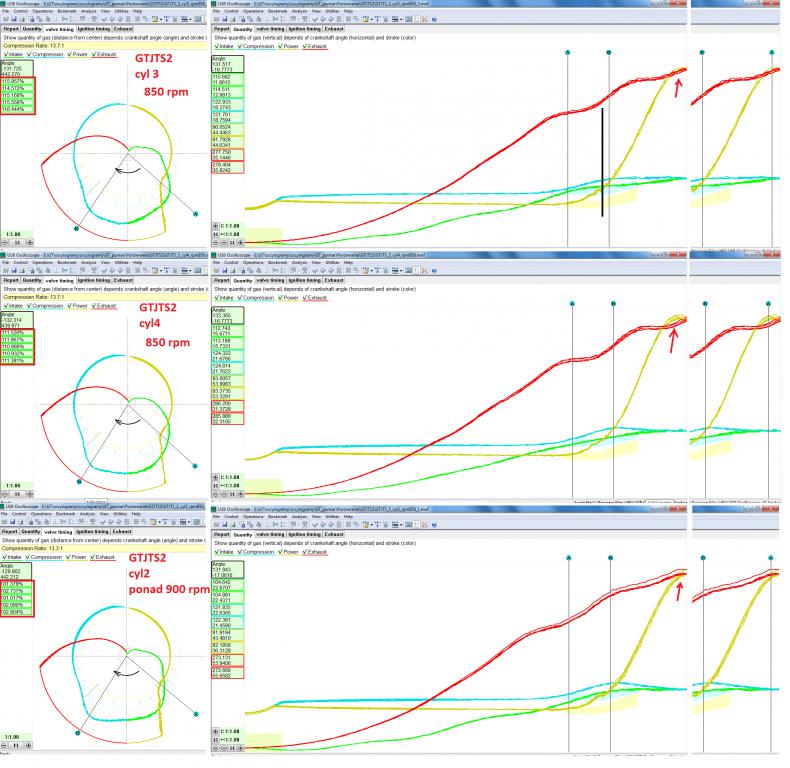Expand channel lines dropdown arrow, cyl4 graph window
The image size is (790, 768).
pyautogui.click(x=402, y=271)
